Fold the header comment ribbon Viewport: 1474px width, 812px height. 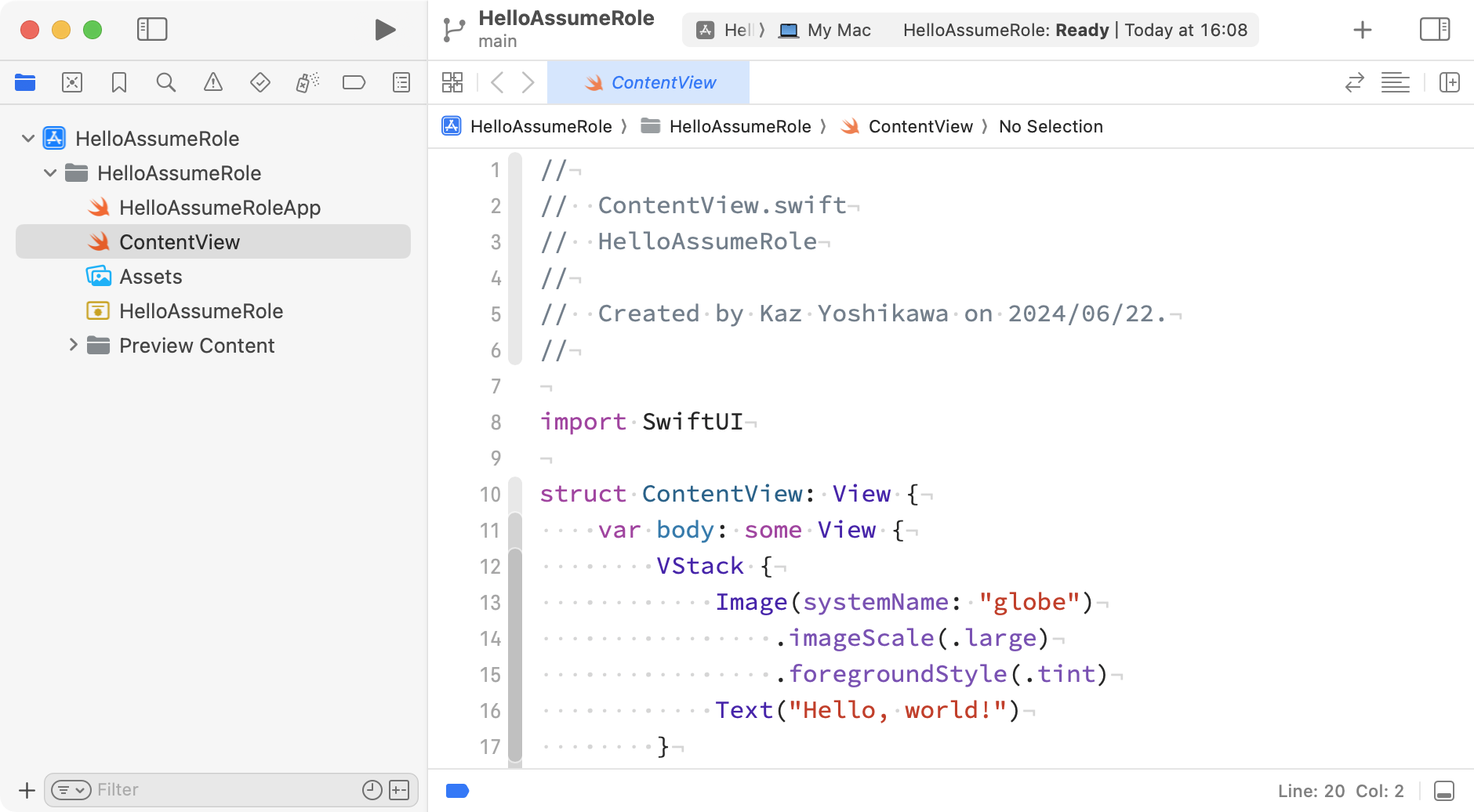tap(515, 259)
